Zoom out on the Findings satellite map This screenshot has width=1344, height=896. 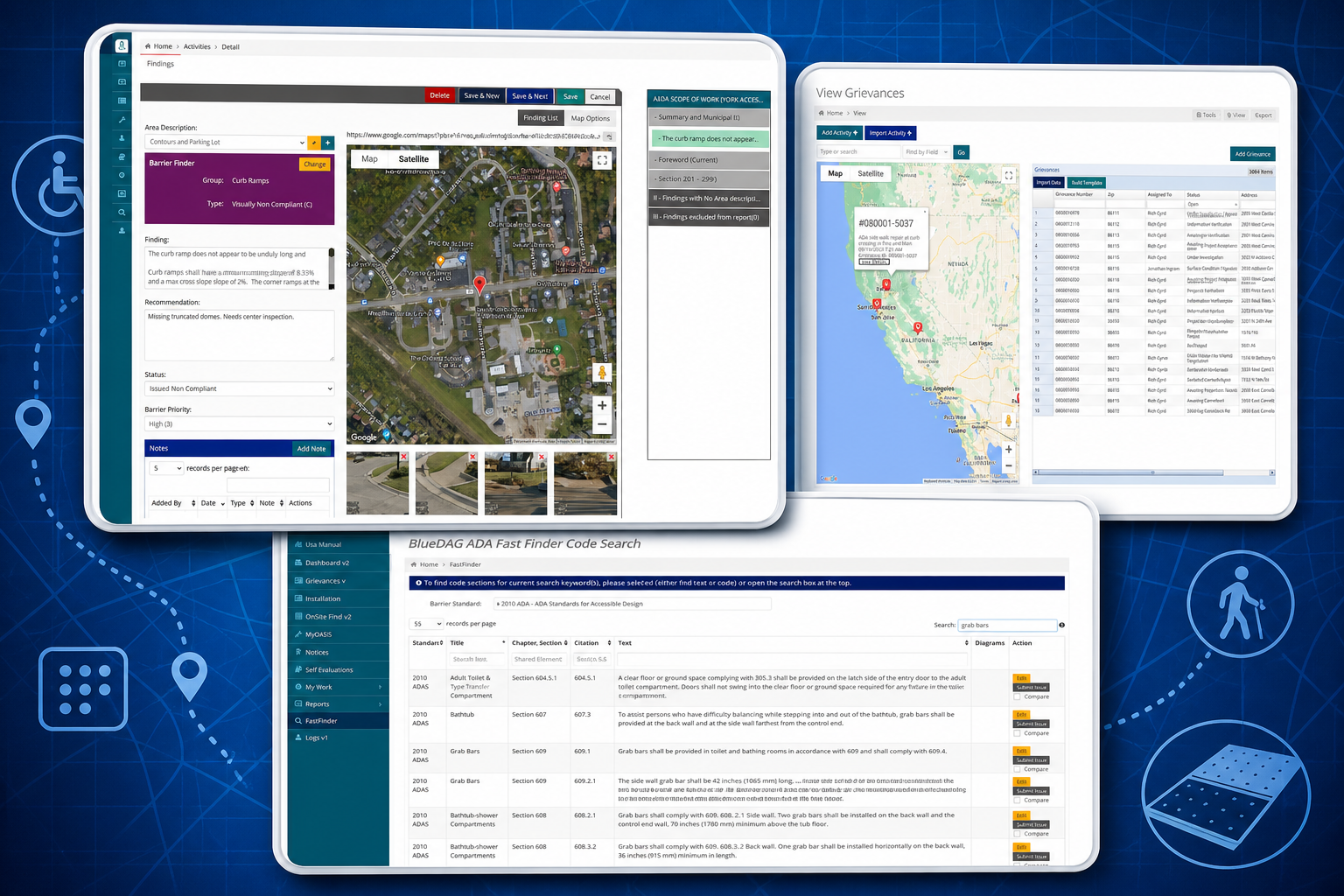point(602,424)
